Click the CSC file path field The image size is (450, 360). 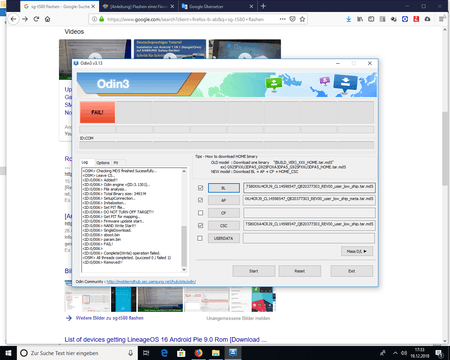[309, 225]
